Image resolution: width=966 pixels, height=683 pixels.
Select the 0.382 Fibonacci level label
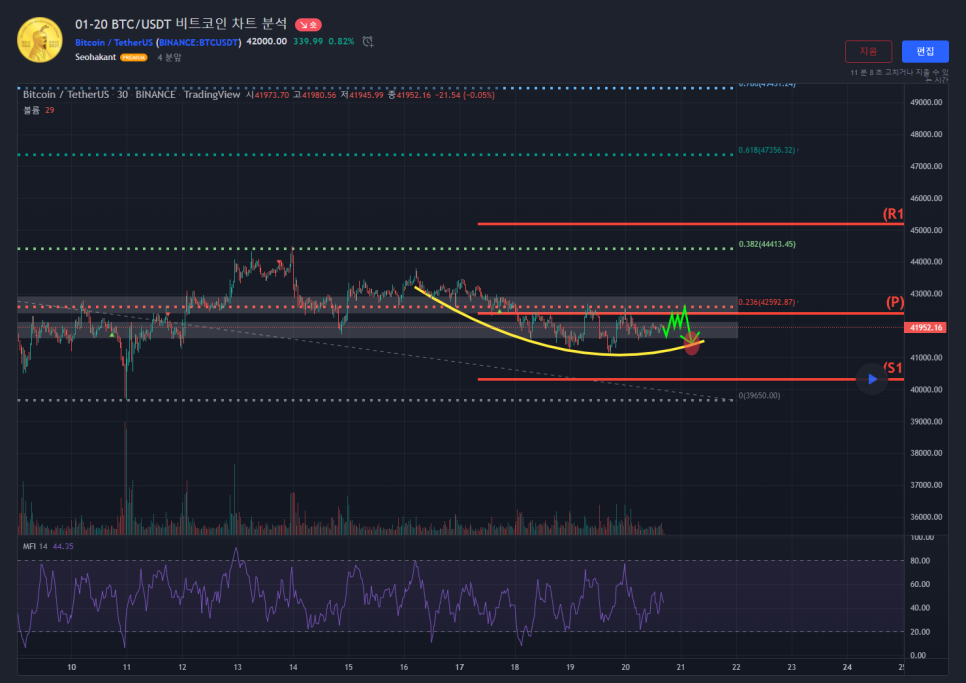click(x=766, y=244)
